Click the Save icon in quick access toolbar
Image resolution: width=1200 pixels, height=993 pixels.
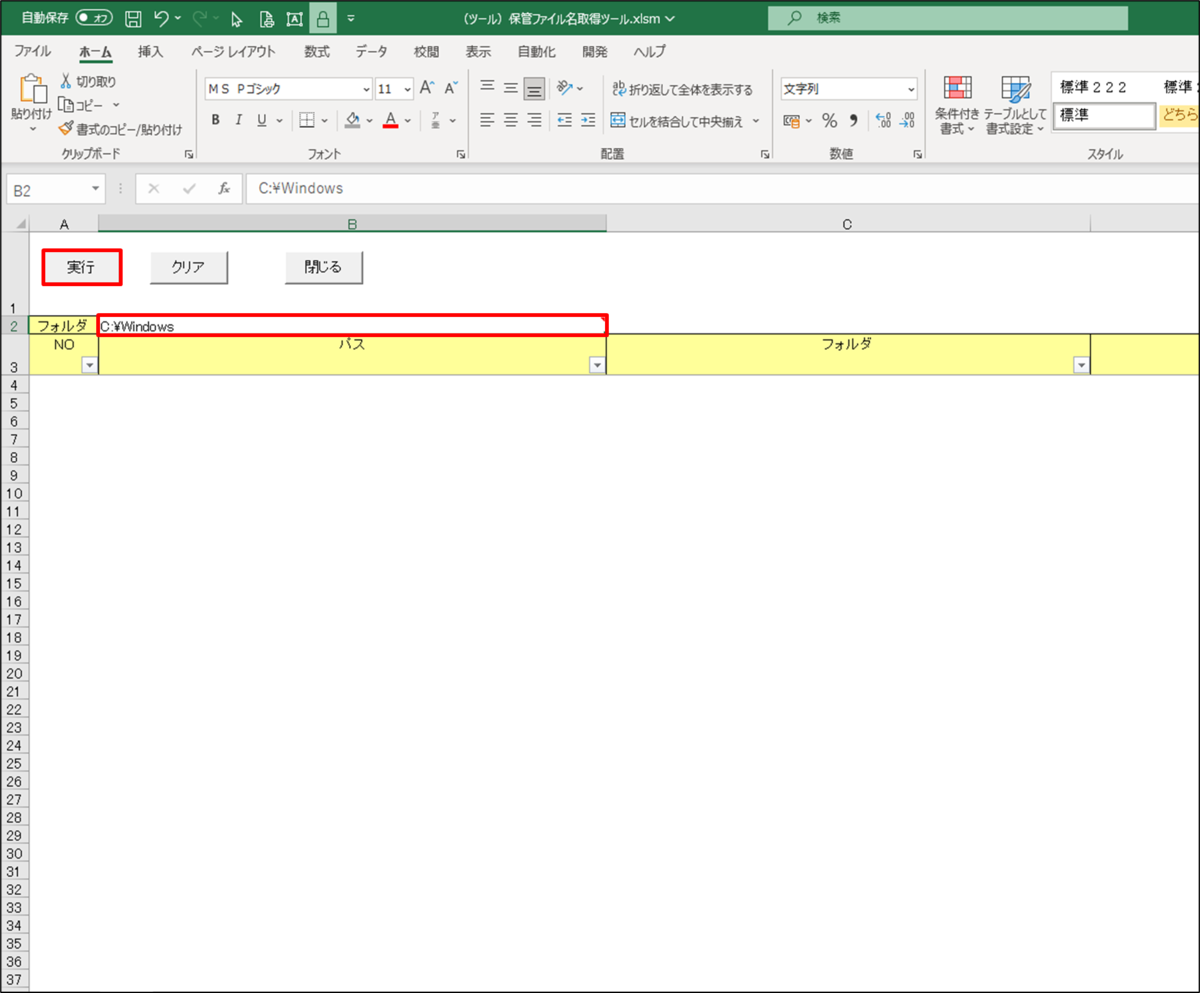[133, 18]
